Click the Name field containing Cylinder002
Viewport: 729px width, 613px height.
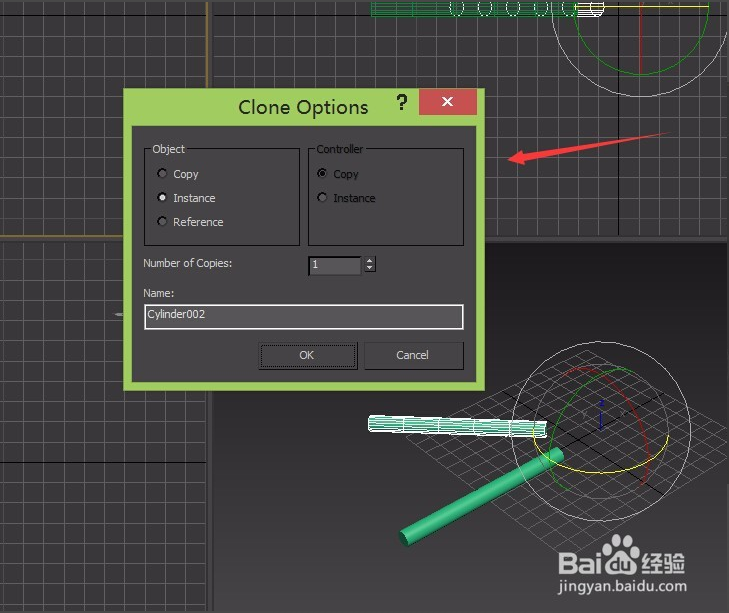(304, 317)
